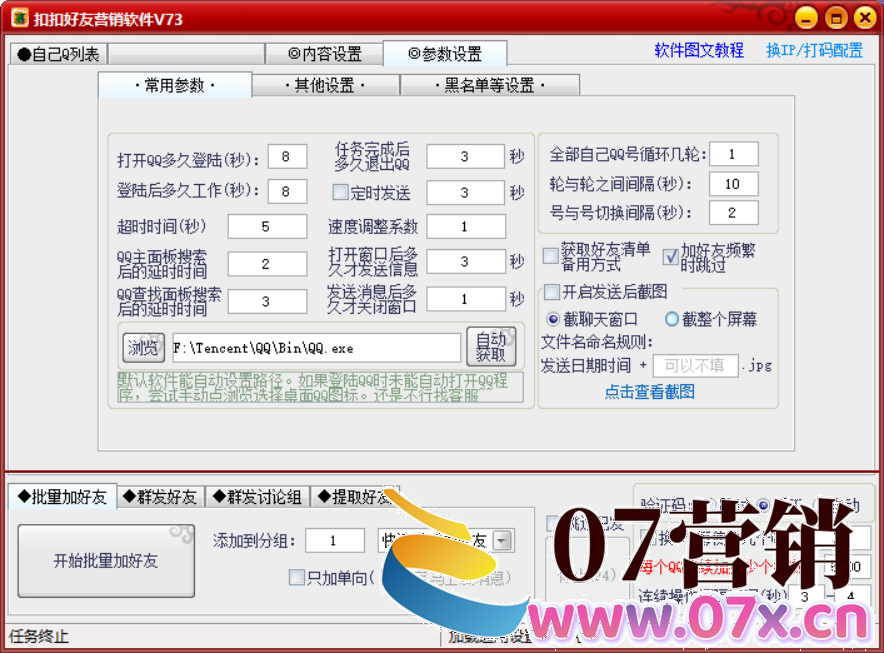Click the 速度调整系数 field
This screenshot has width=884, height=653.
[x=466, y=227]
